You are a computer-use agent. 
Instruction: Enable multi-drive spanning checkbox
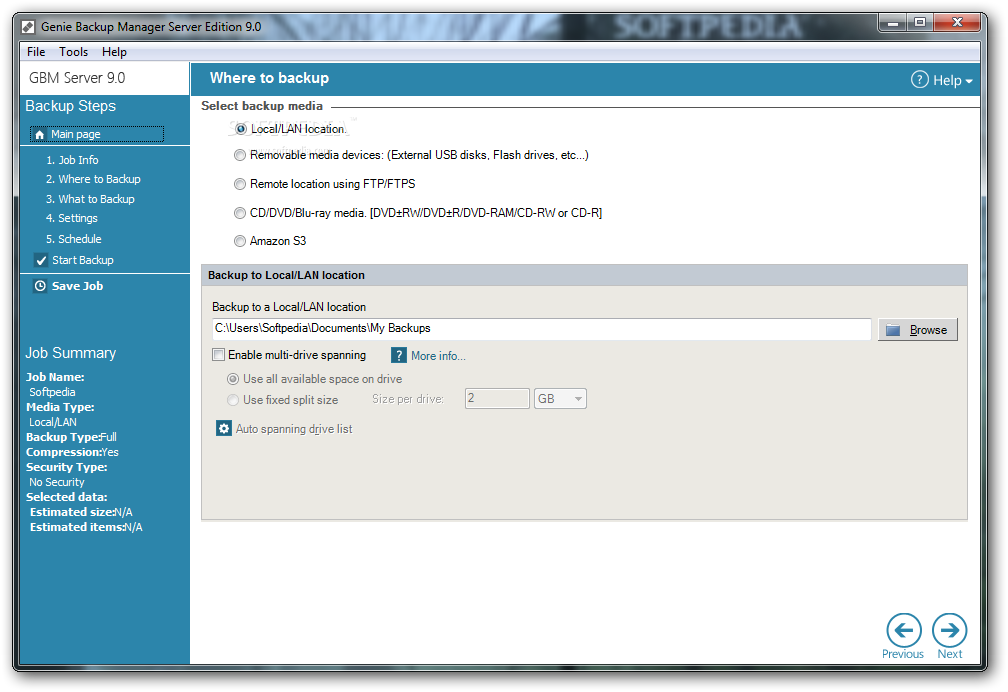219,355
